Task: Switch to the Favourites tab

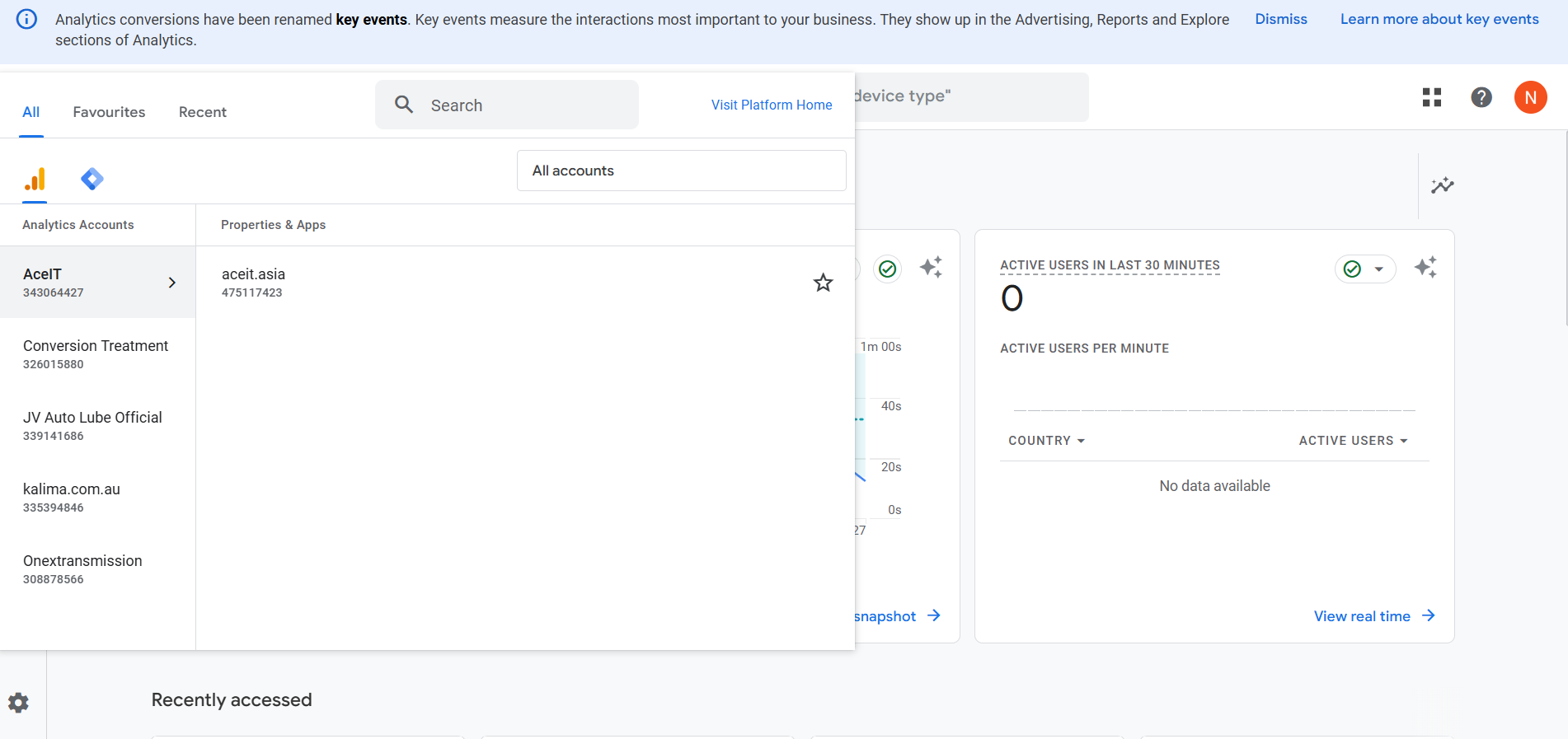Action: pos(109,112)
